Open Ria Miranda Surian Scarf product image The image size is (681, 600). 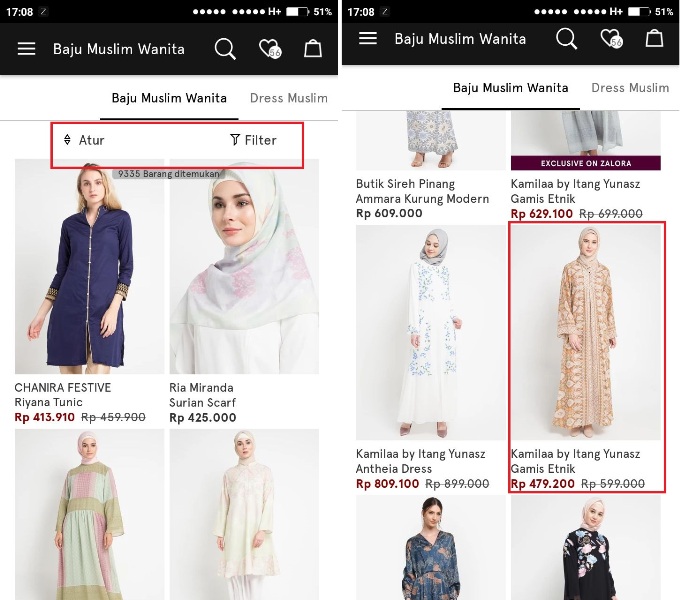[244, 267]
